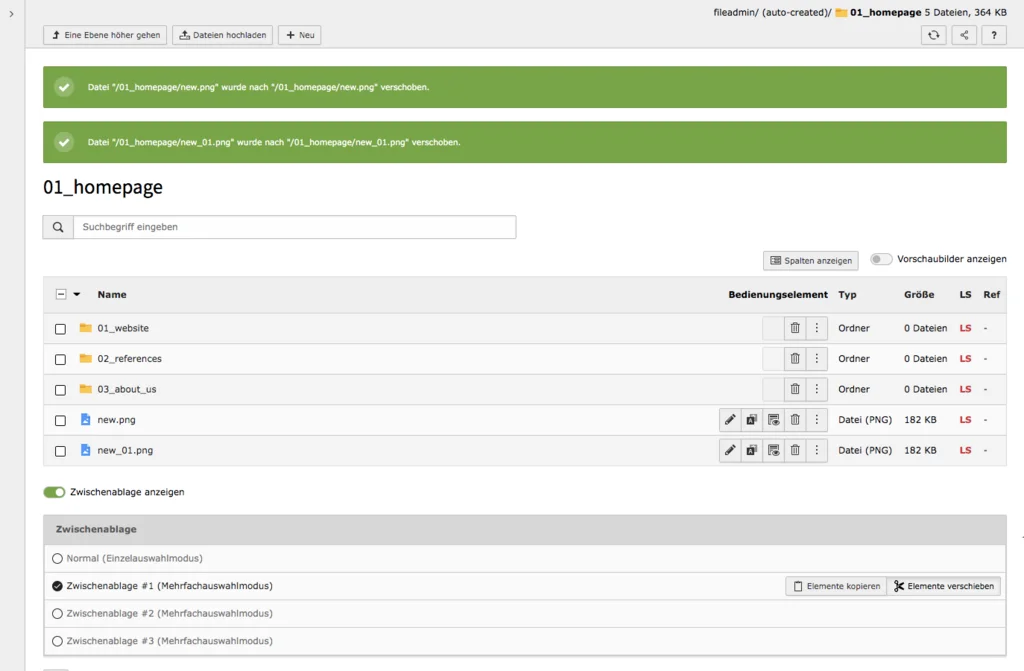This screenshot has height=671, width=1024.
Task: Click inside the Suchbegriff eingeben search field
Action: (x=290, y=226)
